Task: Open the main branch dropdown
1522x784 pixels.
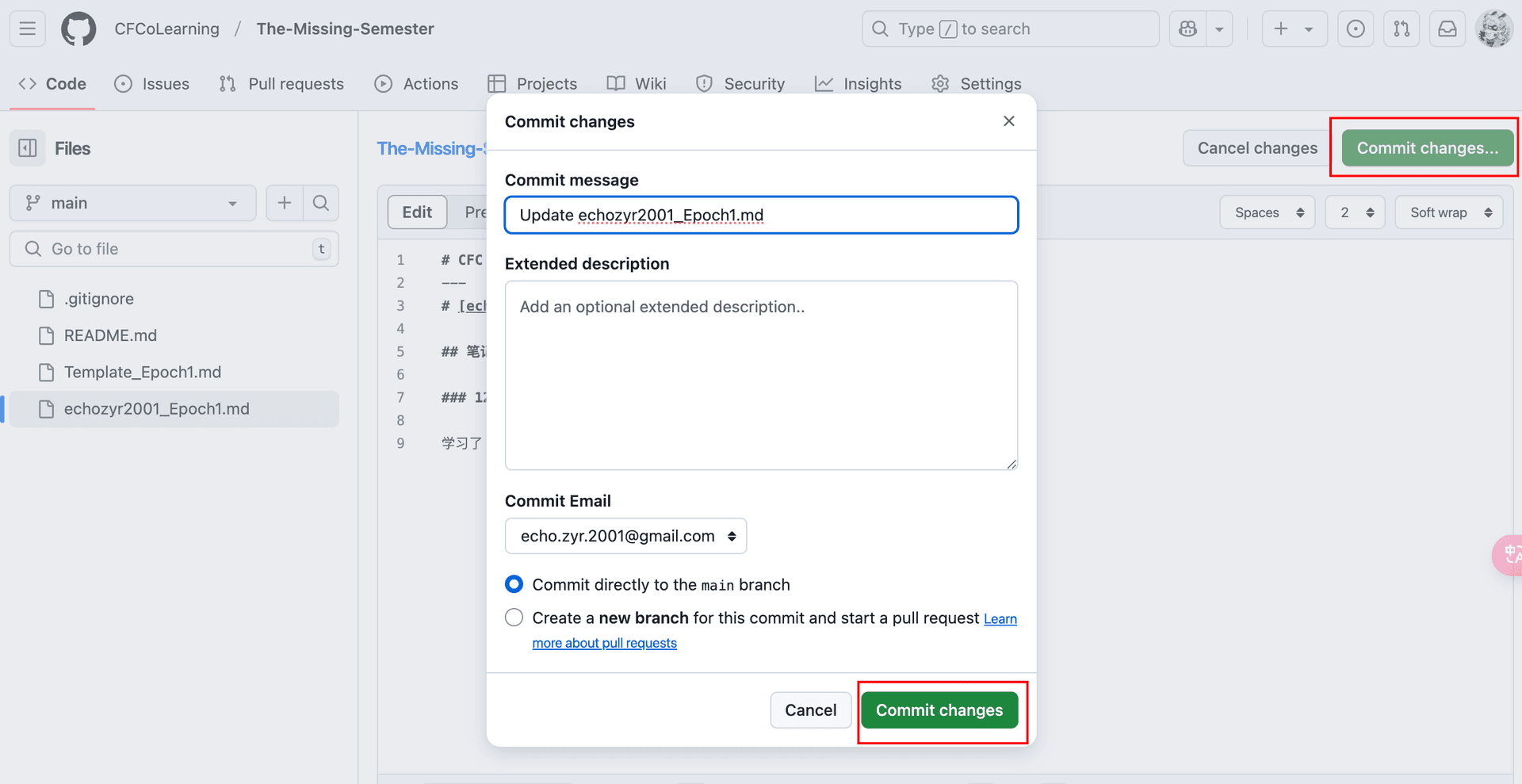Action: [132, 203]
